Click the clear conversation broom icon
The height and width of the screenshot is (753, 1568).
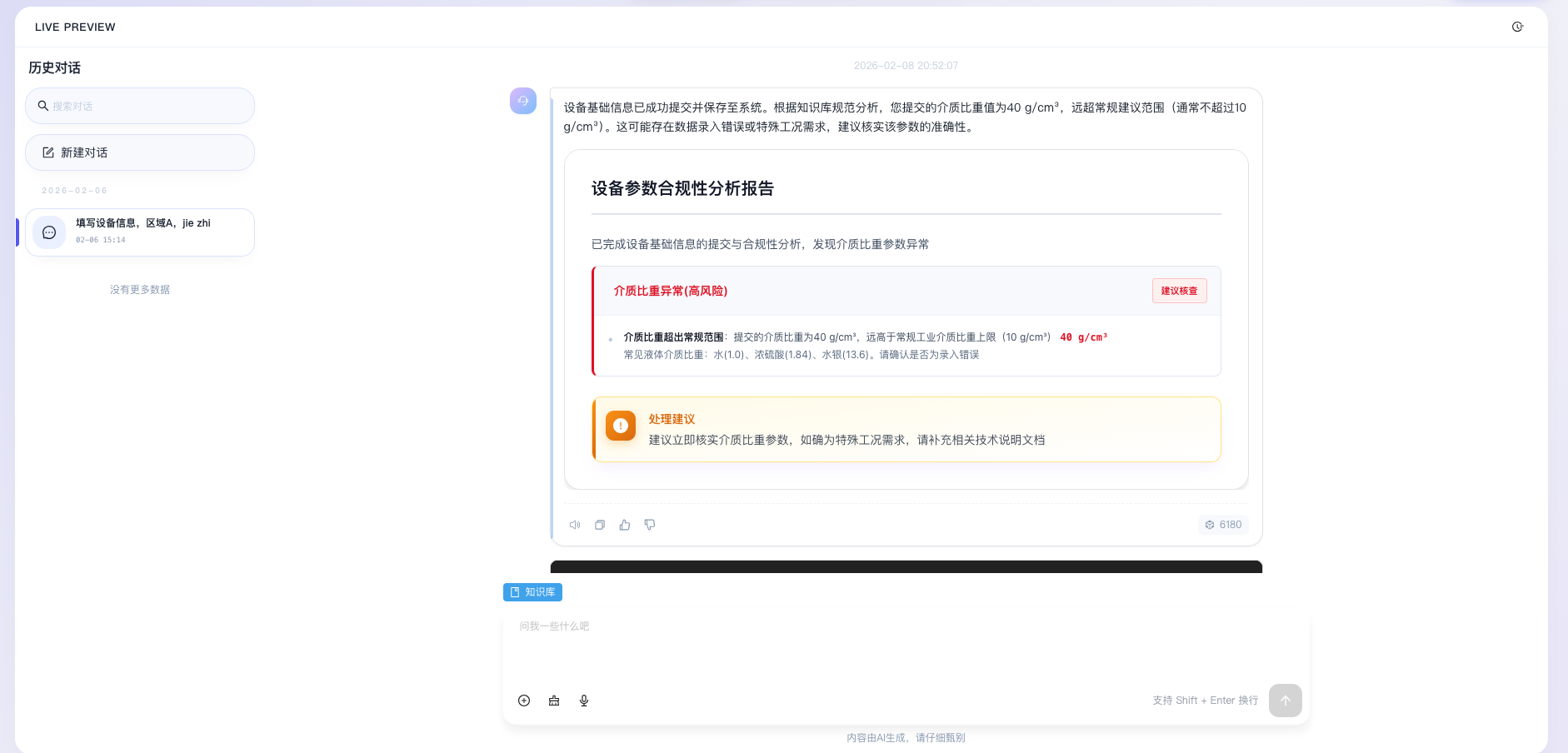click(x=554, y=701)
